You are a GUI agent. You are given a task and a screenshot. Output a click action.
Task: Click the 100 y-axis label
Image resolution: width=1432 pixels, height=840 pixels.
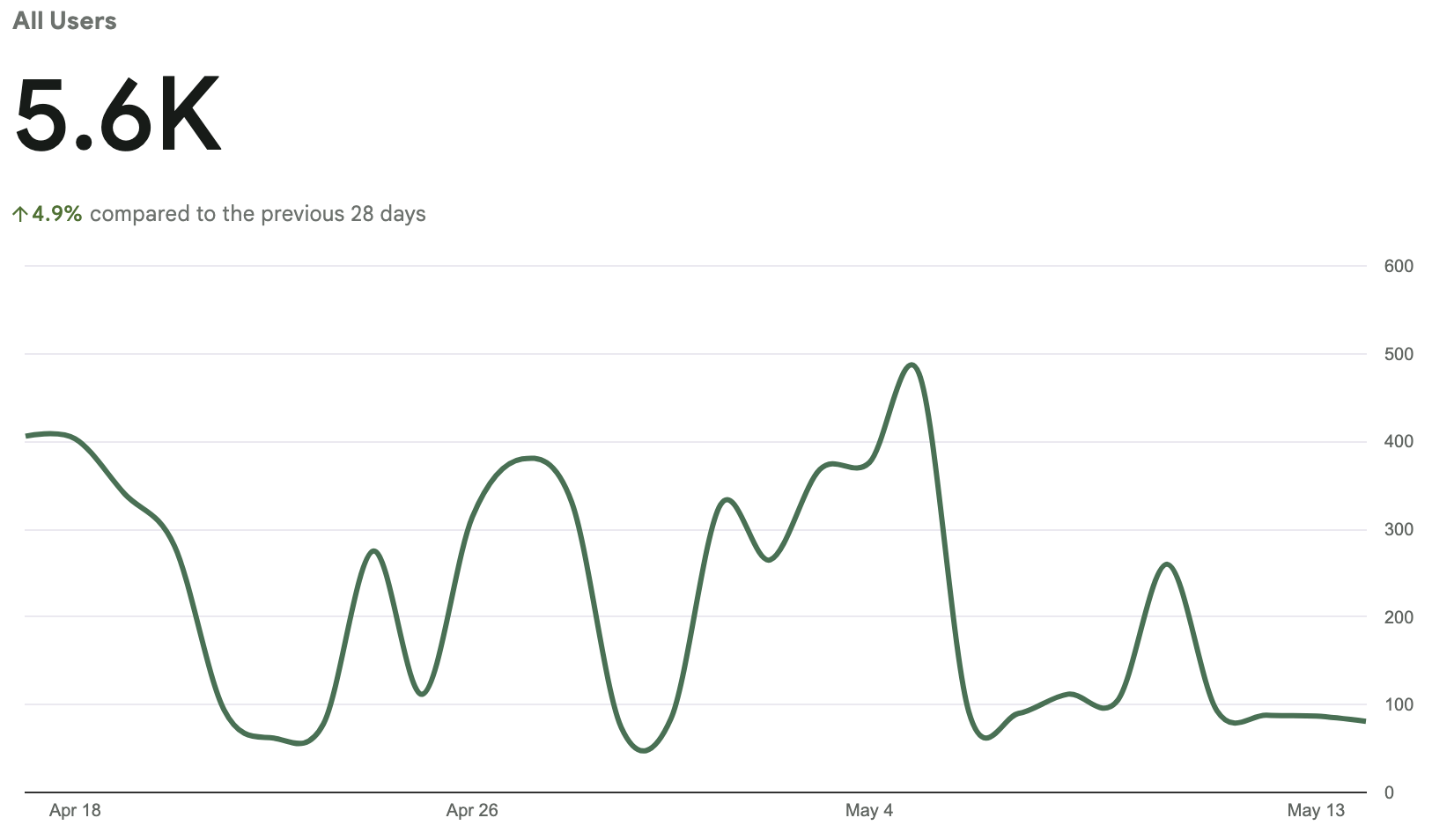1399,704
